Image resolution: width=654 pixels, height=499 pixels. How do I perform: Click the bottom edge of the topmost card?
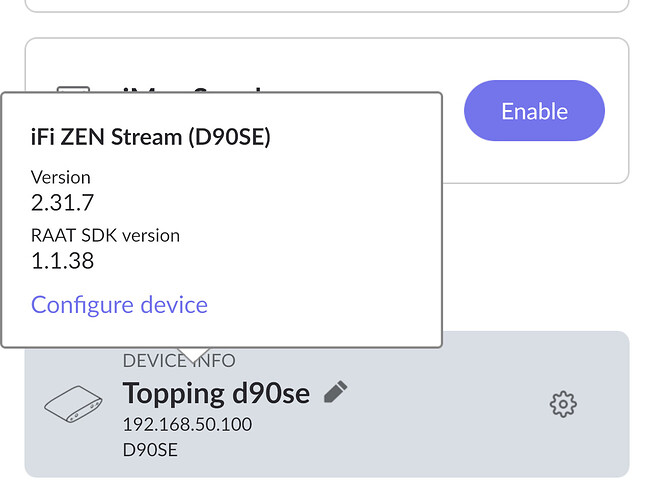click(x=327, y=10)
